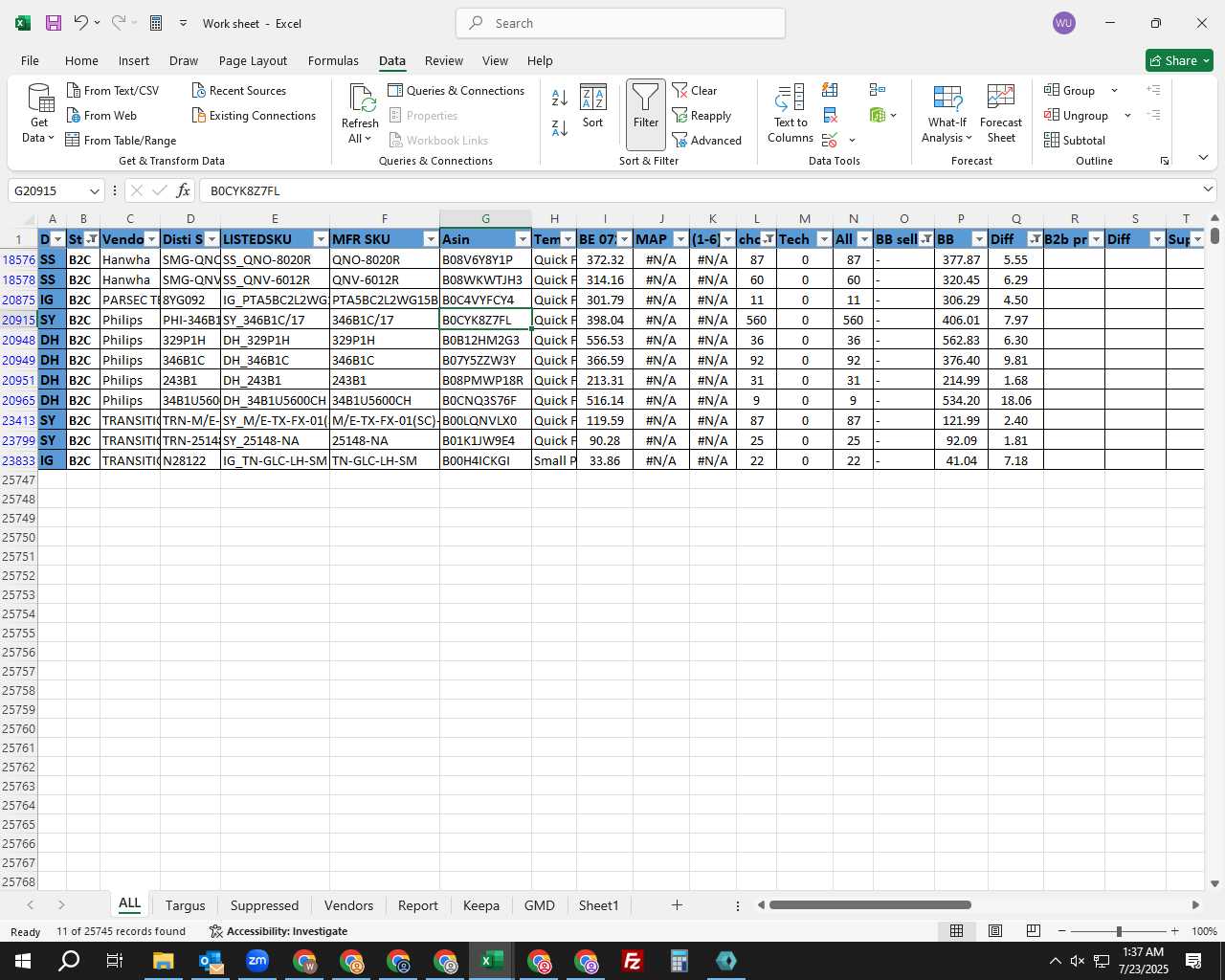Clear the current filter
The height and width of the screenshot is (980, 1225).
click(695, 90)
